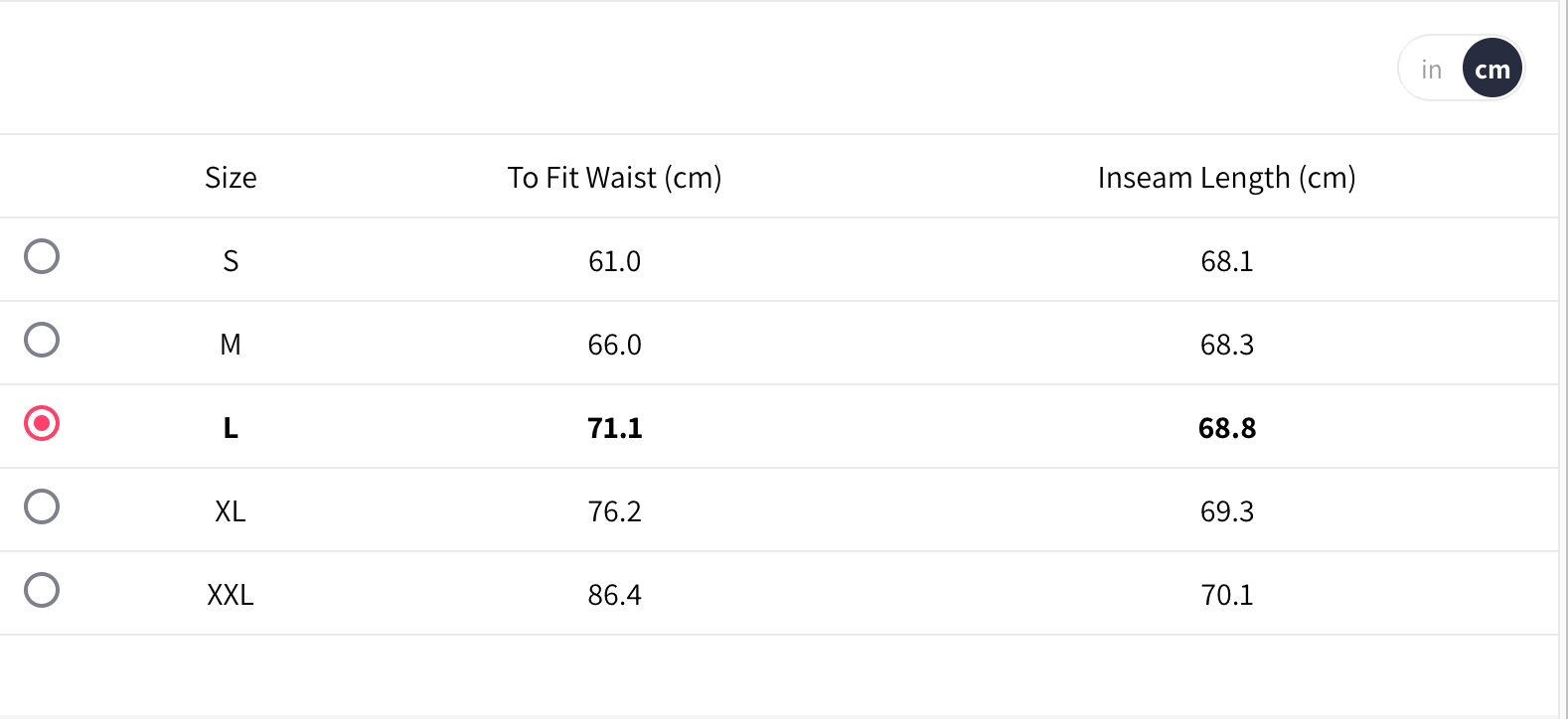This screenshot has height=719, width=1568.
Task: Click the 76.2 waist measurement
Action: tap(614, 511)
